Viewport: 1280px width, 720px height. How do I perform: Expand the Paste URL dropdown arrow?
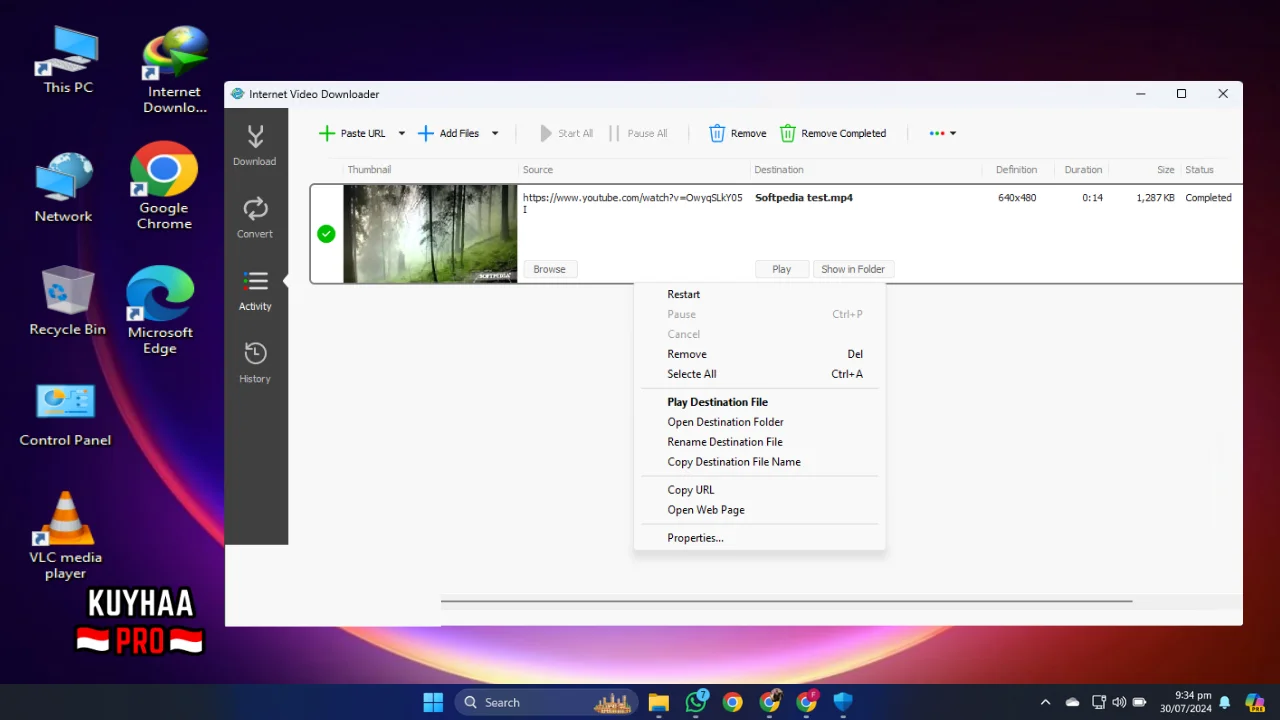(x=402, y=133)
